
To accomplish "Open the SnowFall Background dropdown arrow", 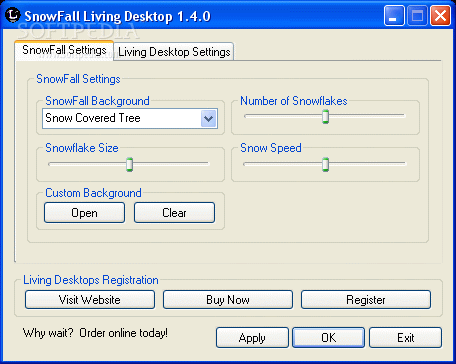I will point(209,118).
